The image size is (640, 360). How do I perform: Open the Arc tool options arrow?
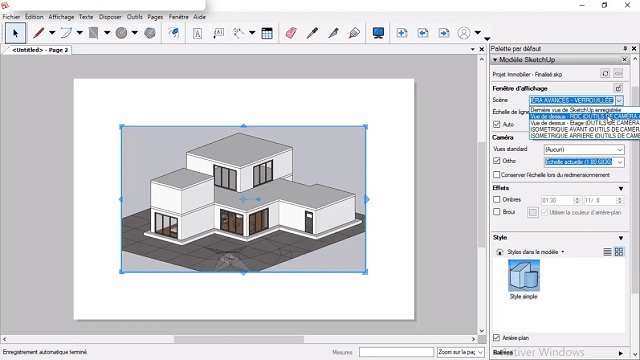[x=80, y=33]
